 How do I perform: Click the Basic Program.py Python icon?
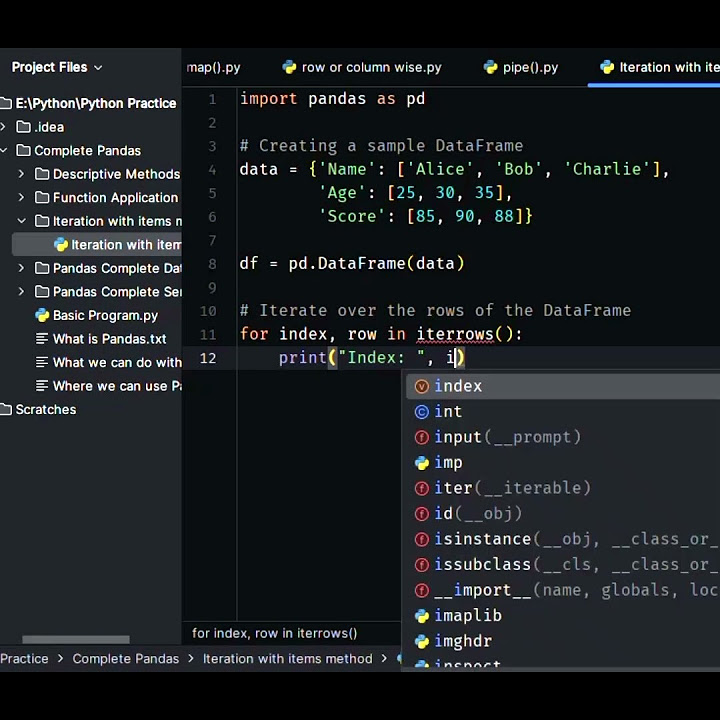[x=42, y=315]
